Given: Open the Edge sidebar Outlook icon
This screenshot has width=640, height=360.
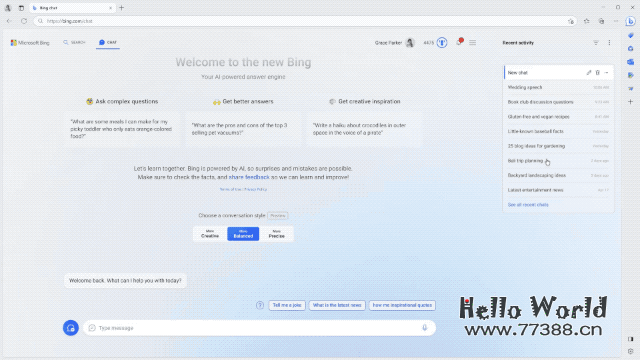Looking at the screenshot, I should point(631,62).
